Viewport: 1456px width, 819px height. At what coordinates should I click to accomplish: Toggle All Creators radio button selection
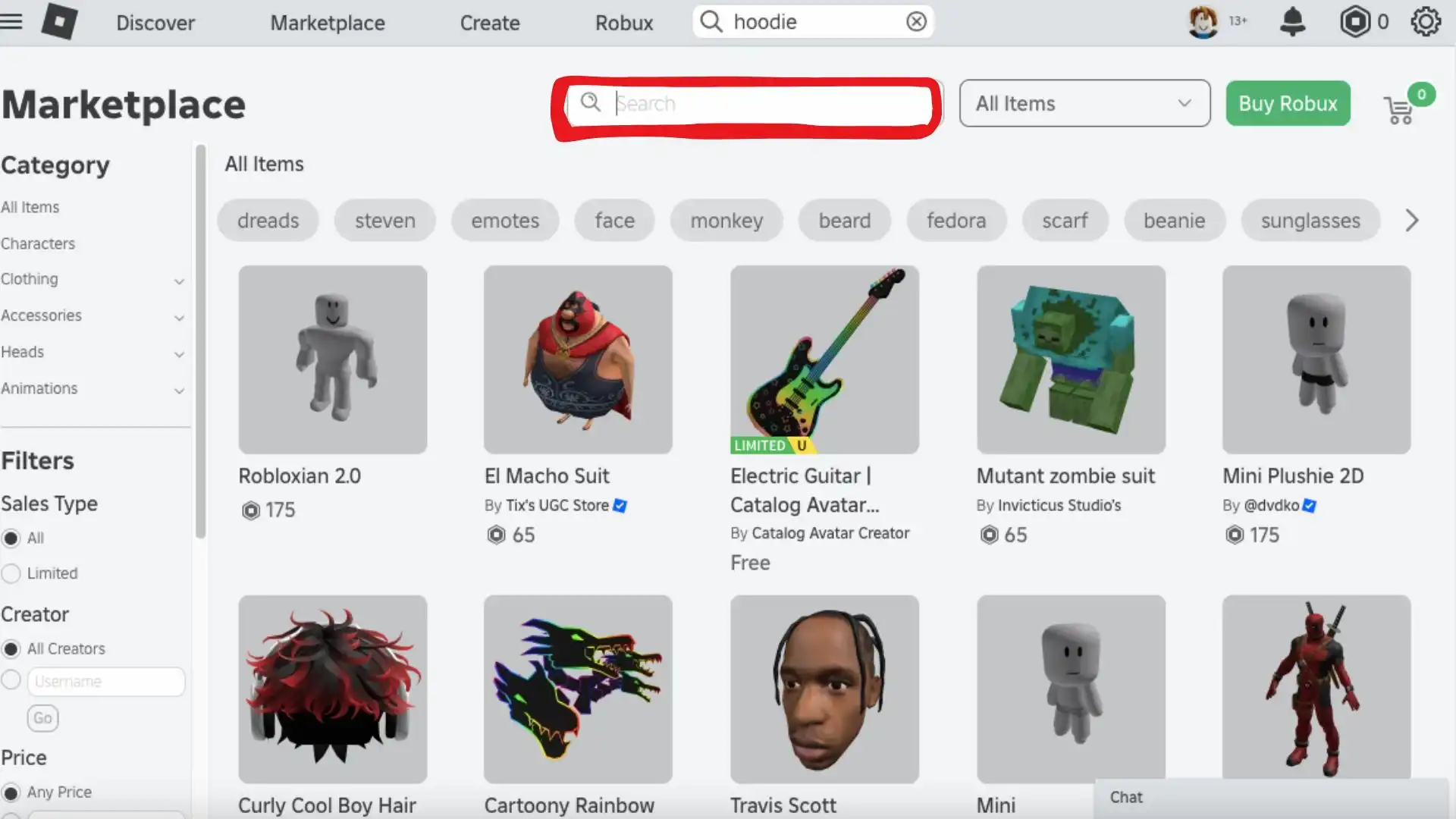coord(11,649)
